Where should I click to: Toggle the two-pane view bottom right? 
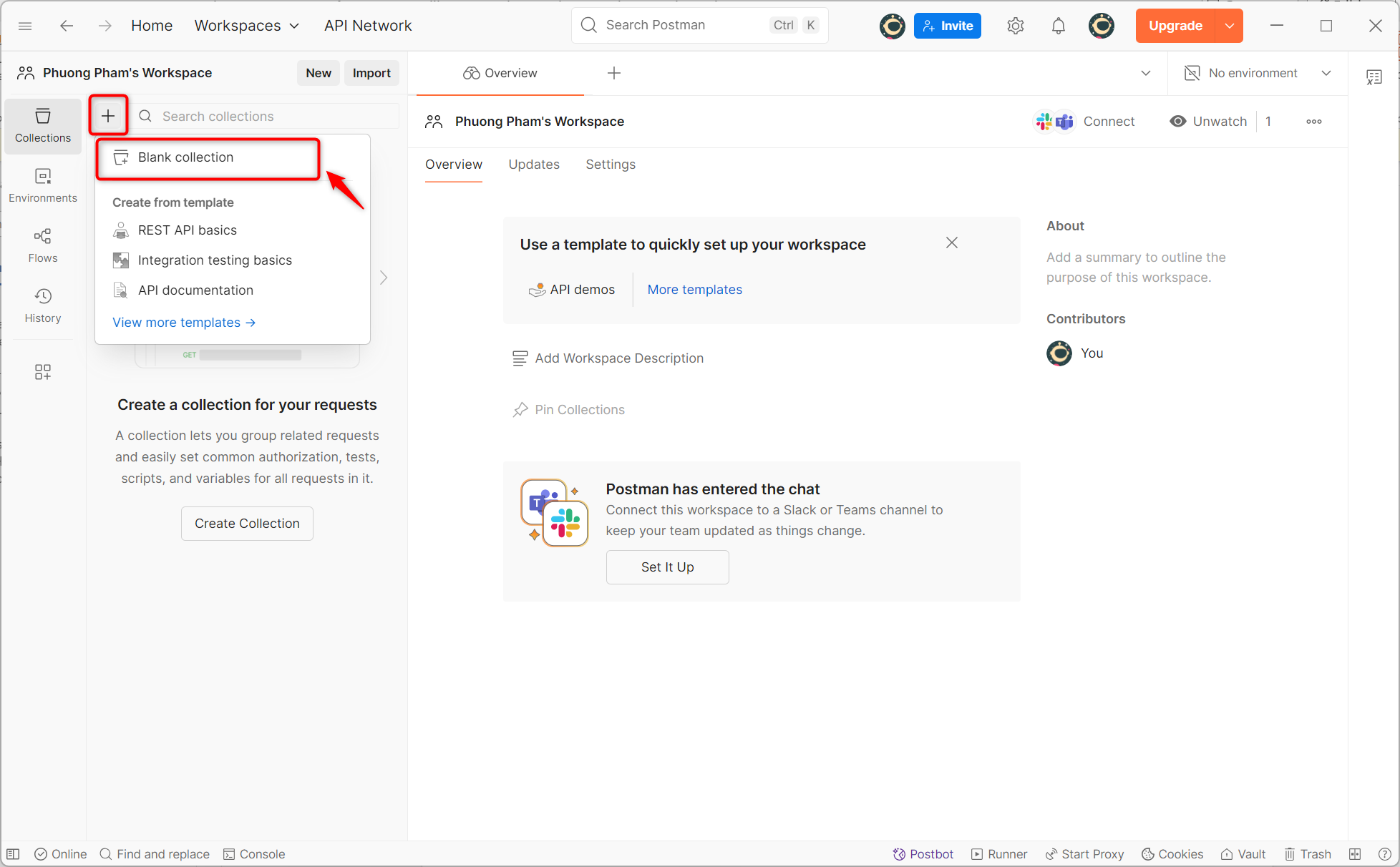[x=1355, y=853]
